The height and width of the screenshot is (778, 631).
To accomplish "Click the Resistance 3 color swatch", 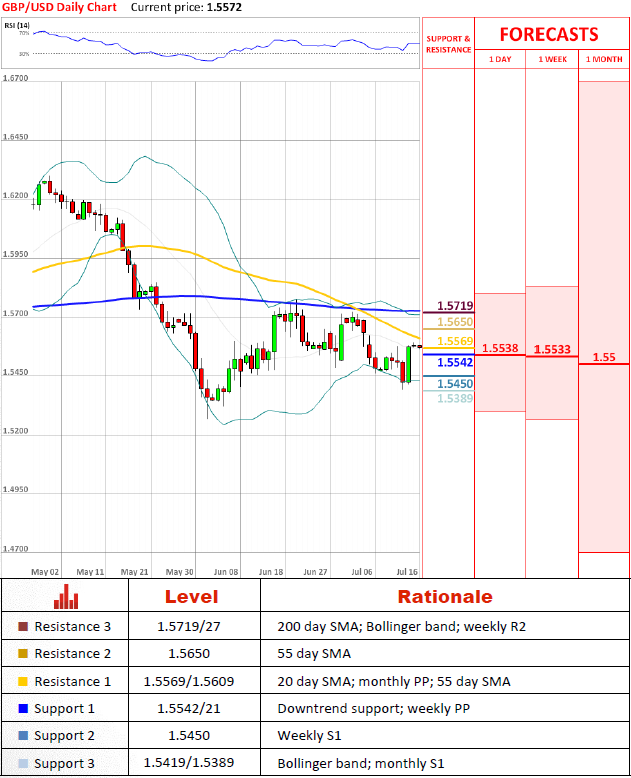I will click(x=23, y=627).
